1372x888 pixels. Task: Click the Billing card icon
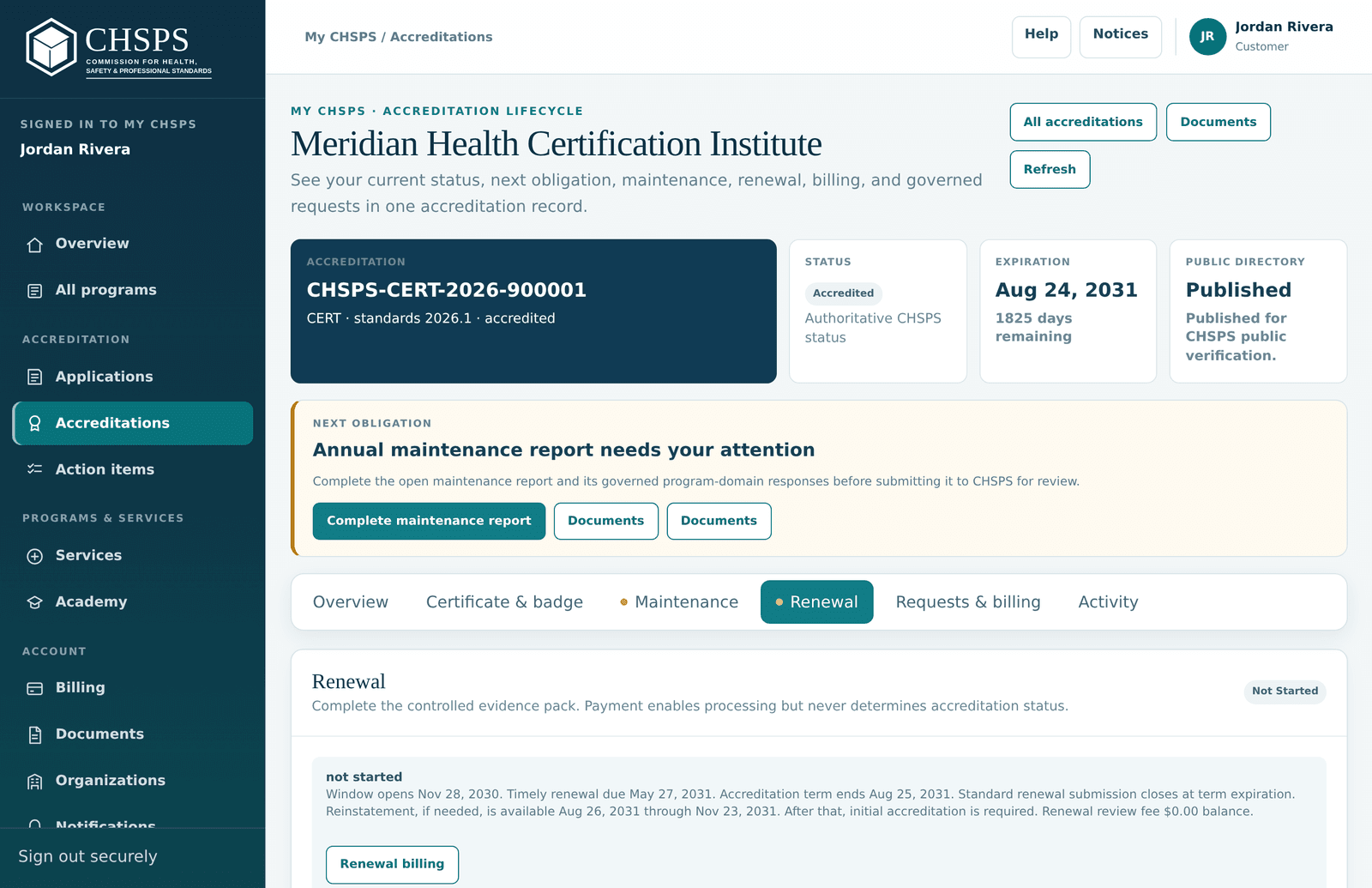point(35,688)
